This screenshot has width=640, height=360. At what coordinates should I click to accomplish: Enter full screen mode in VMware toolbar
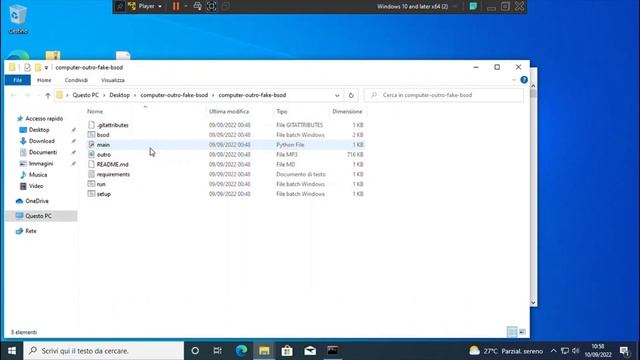click(211, 6)
